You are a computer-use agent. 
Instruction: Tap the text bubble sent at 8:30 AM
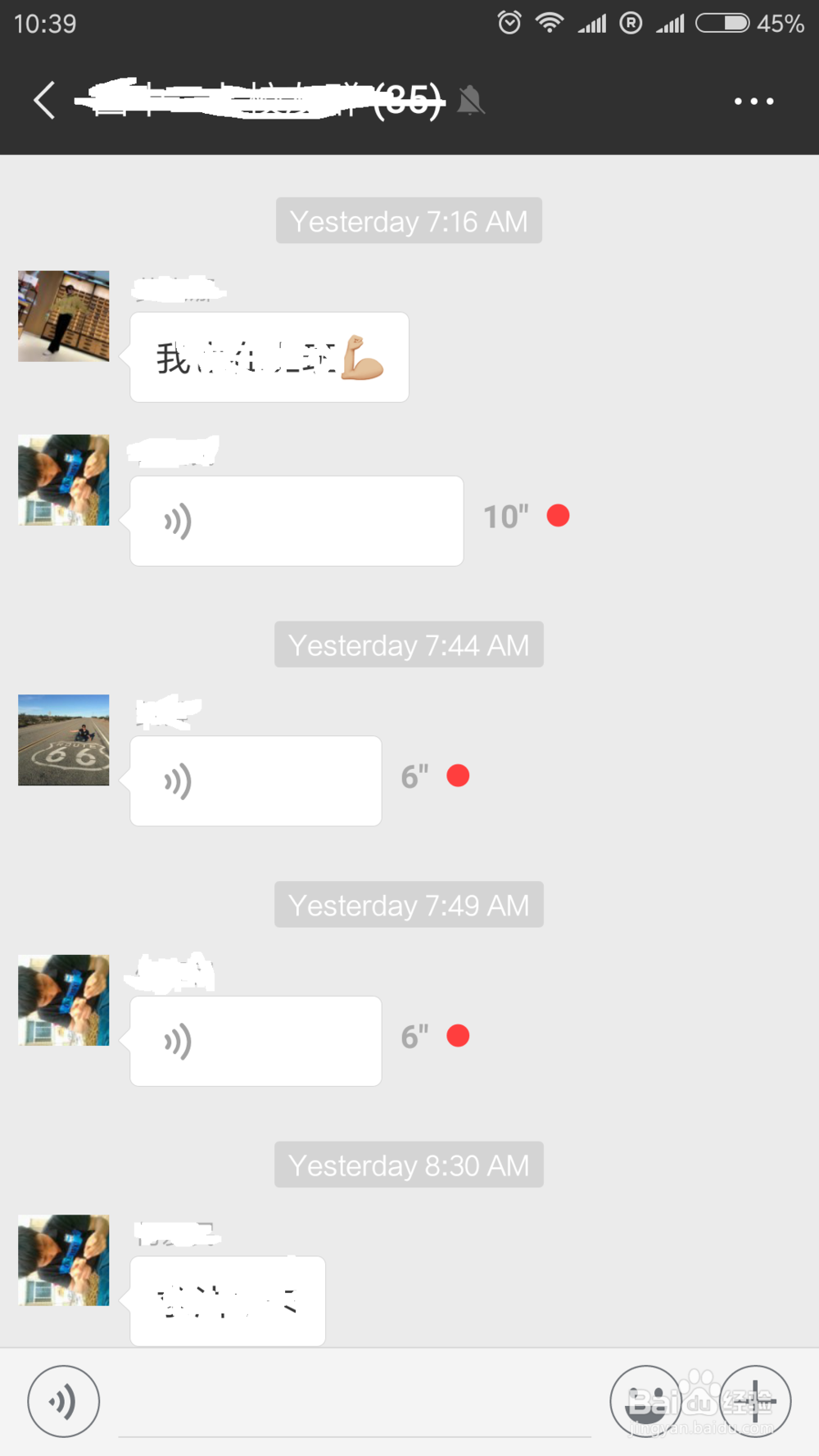228,1300
